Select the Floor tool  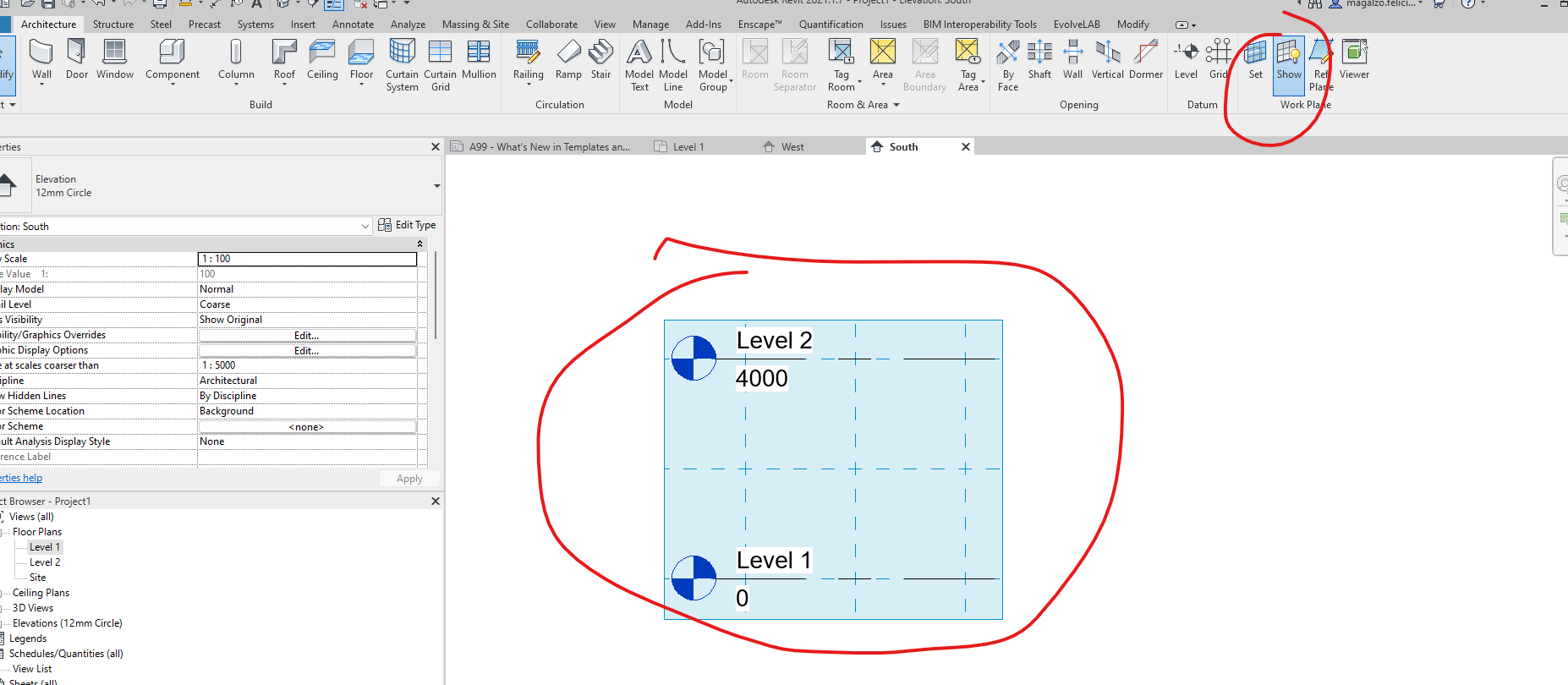tap(361, 61)
